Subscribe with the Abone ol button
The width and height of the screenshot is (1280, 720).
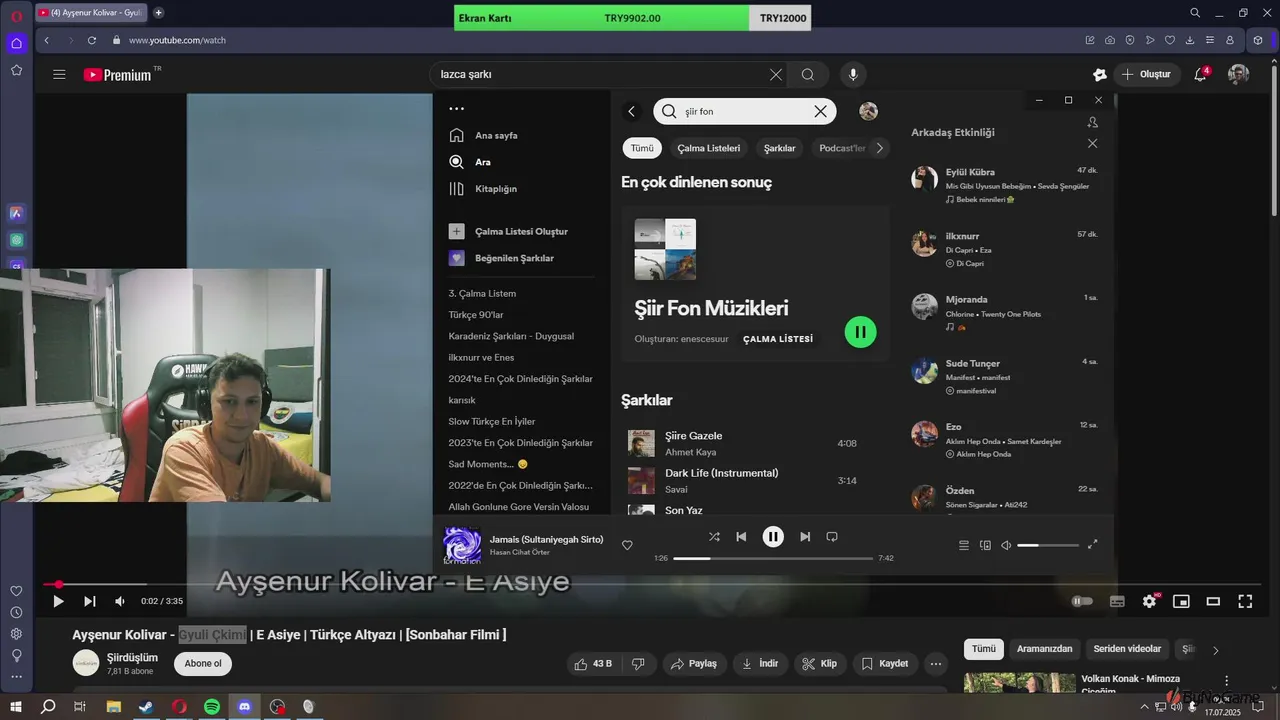[x=203, y=663]
